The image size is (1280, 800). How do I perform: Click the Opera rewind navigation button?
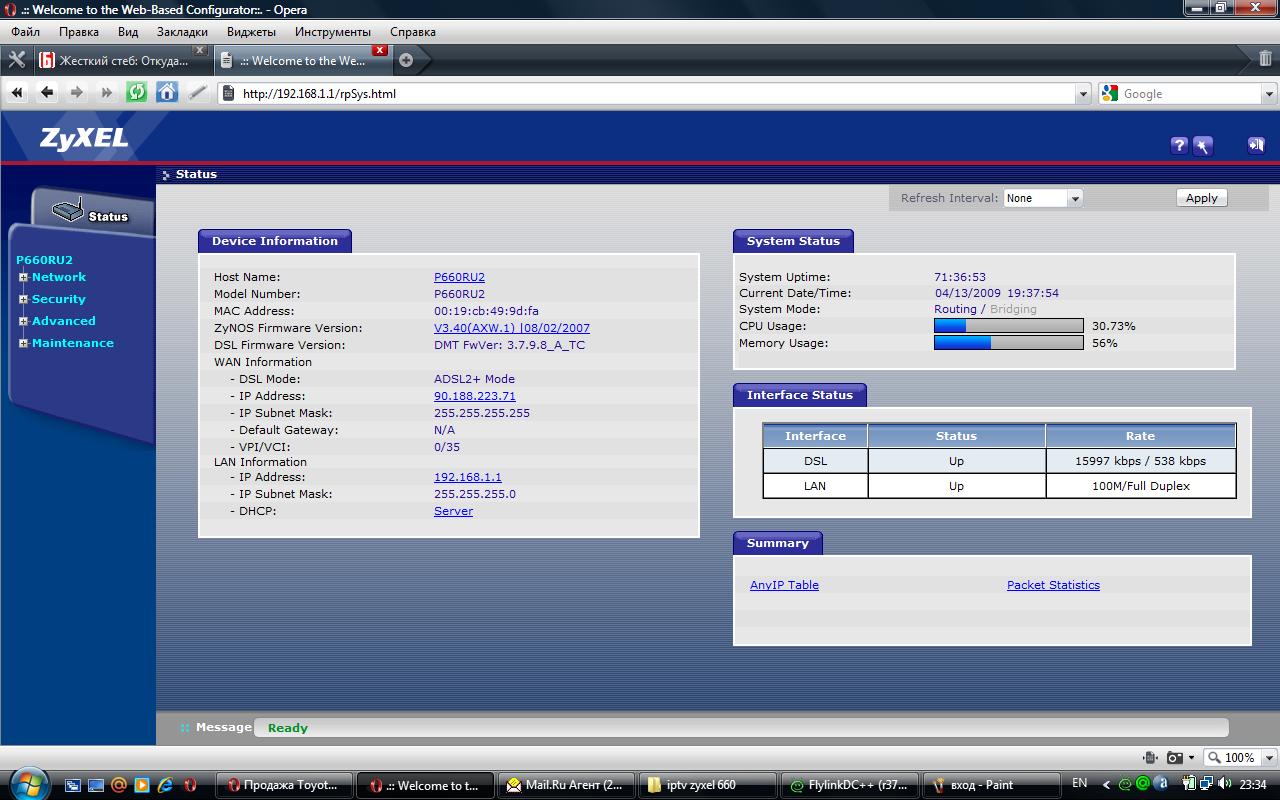pos(17,93)
